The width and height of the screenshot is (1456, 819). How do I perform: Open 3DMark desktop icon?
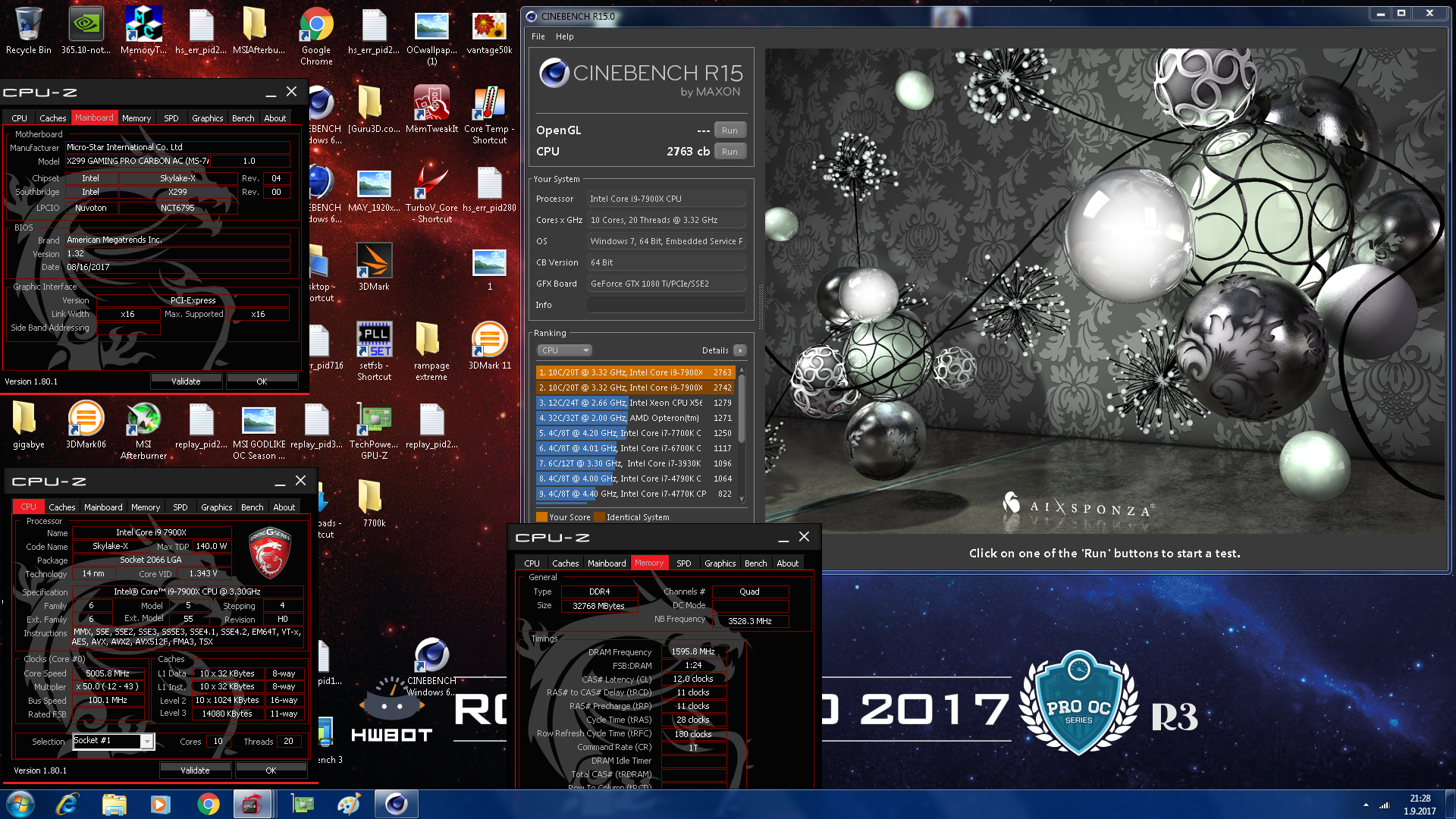point(374,266)
